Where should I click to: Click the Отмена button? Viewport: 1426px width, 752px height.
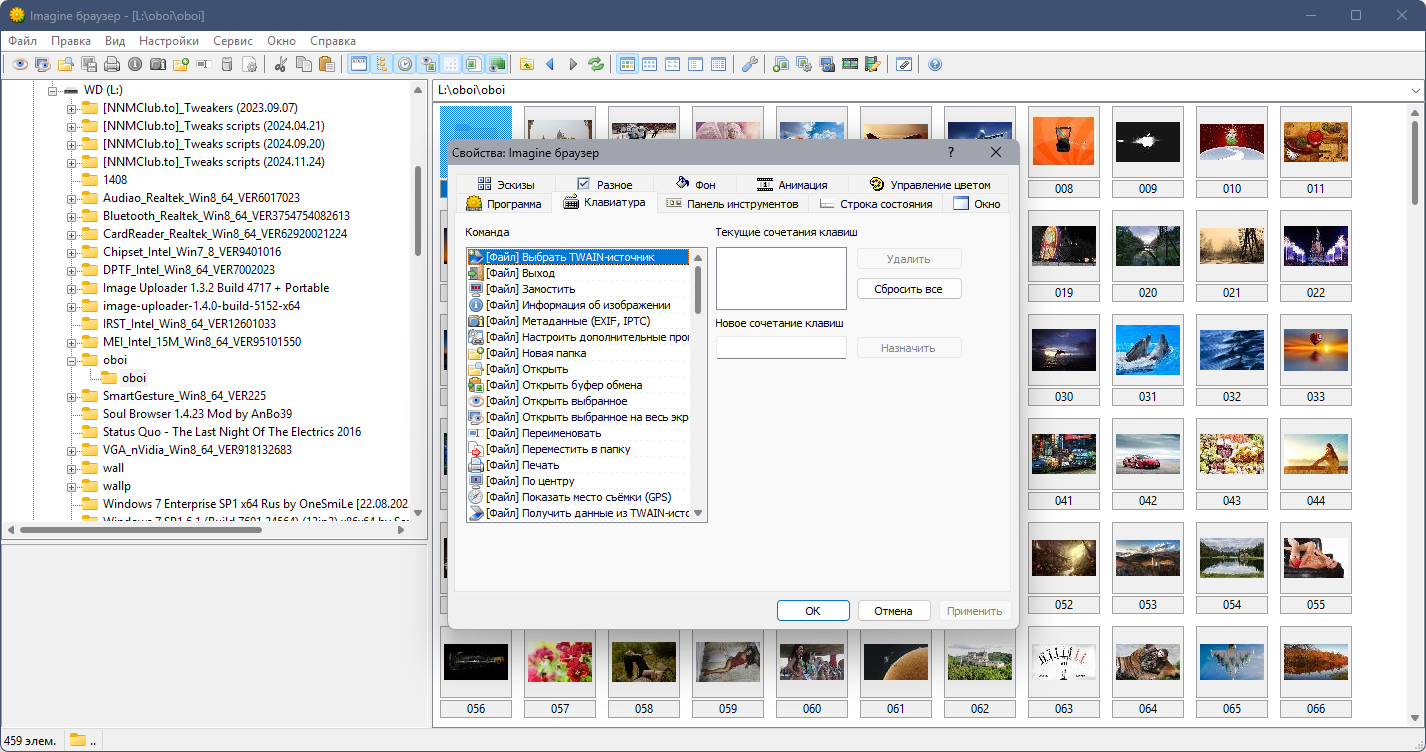click(893, 611)
